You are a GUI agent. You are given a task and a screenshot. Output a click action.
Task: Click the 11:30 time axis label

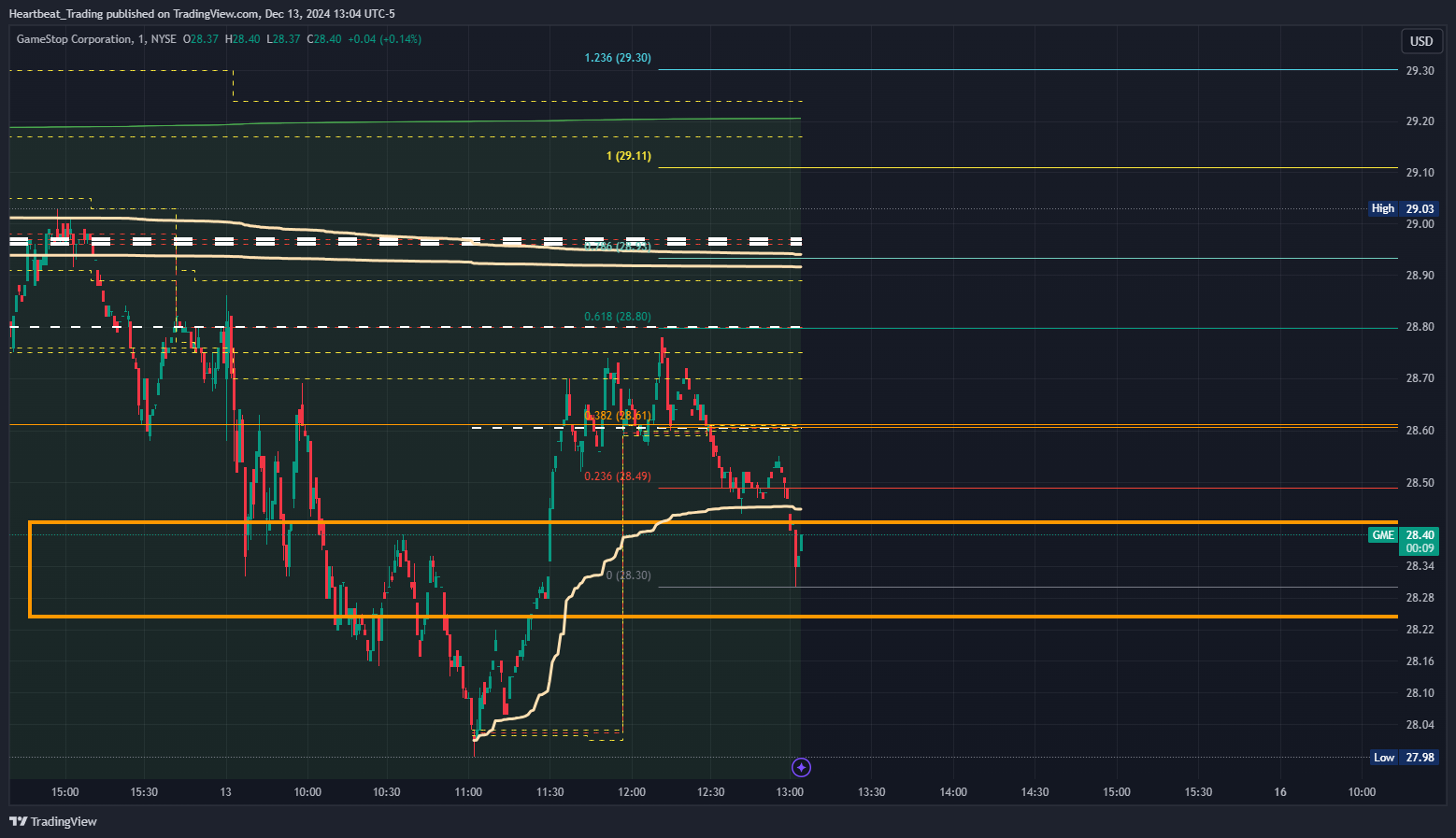coord(550,792)
